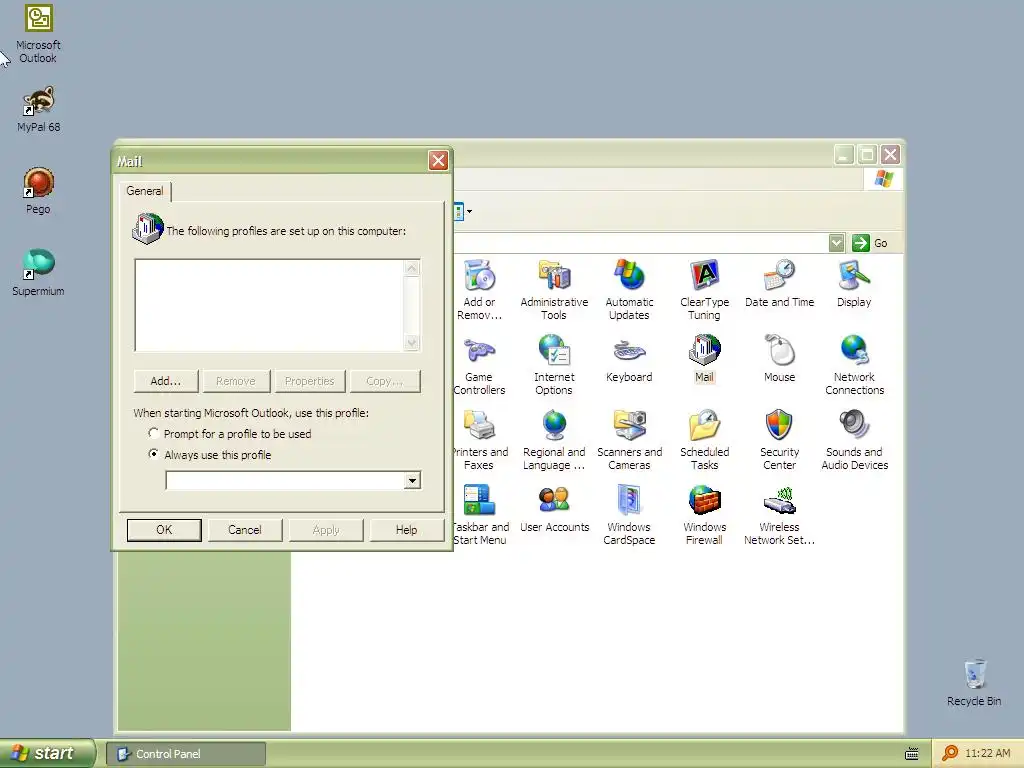Click Cancel in the Mail dialog
The image size is (1024, 768).
pyautogui.click(x=245, y=530)
